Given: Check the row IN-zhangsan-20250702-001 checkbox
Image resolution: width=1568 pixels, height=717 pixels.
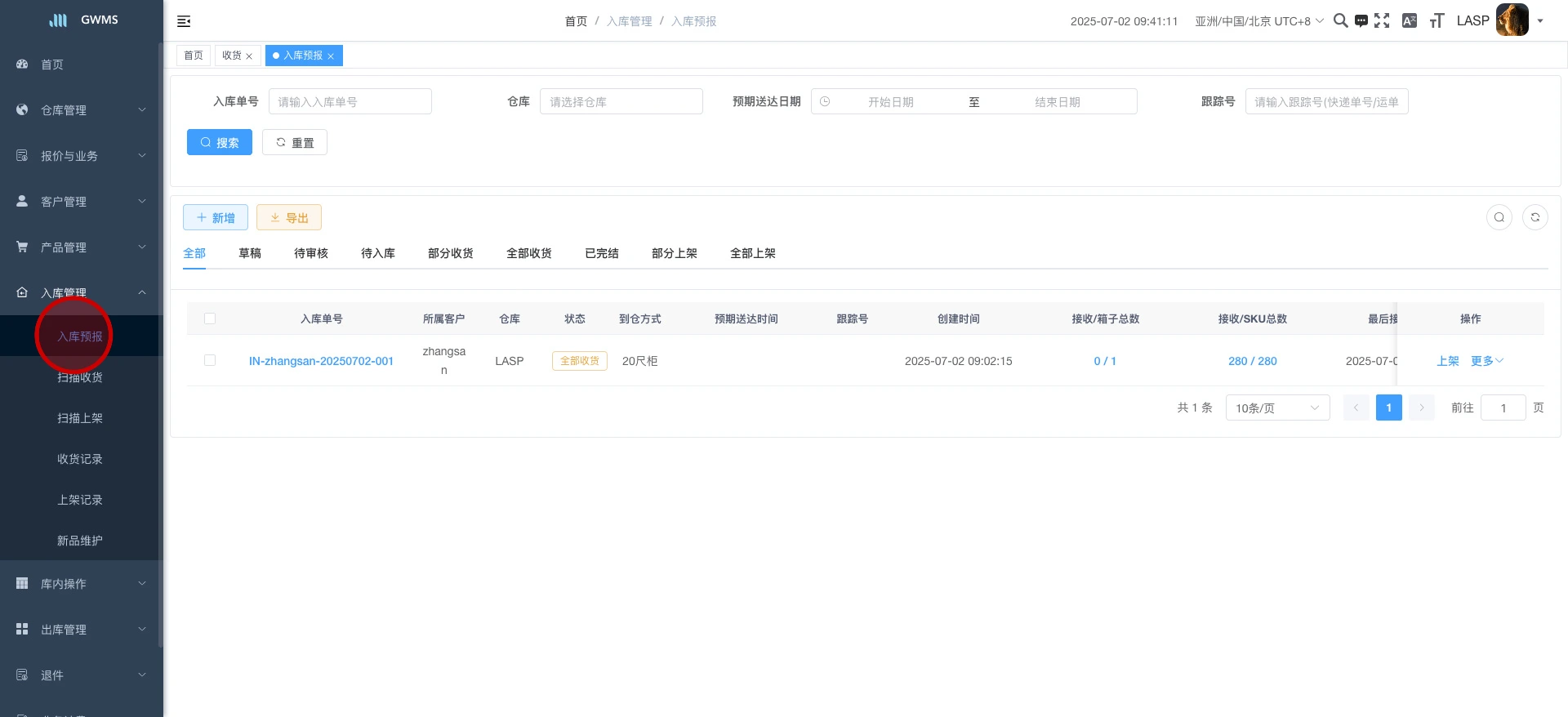Looking at the screenshot, I should click(x=210, y=360).
